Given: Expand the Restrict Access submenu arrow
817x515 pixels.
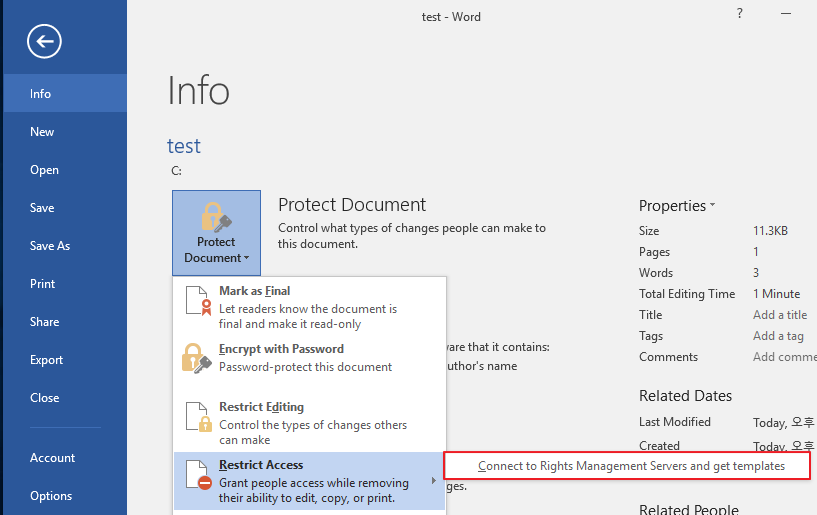Looking at the screenshot, I should (434, 481).
